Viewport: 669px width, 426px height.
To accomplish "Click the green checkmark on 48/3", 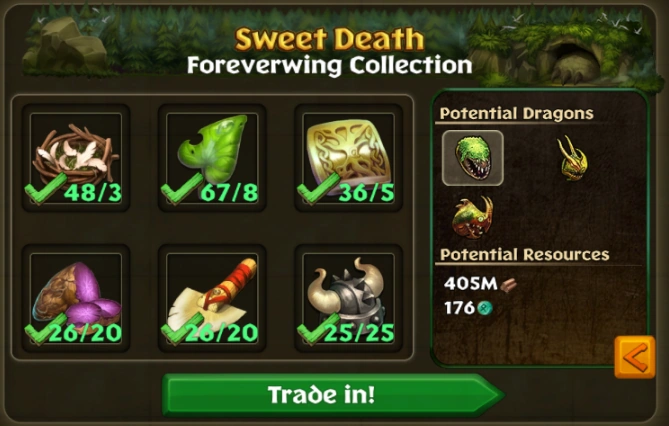I will 45,189.
